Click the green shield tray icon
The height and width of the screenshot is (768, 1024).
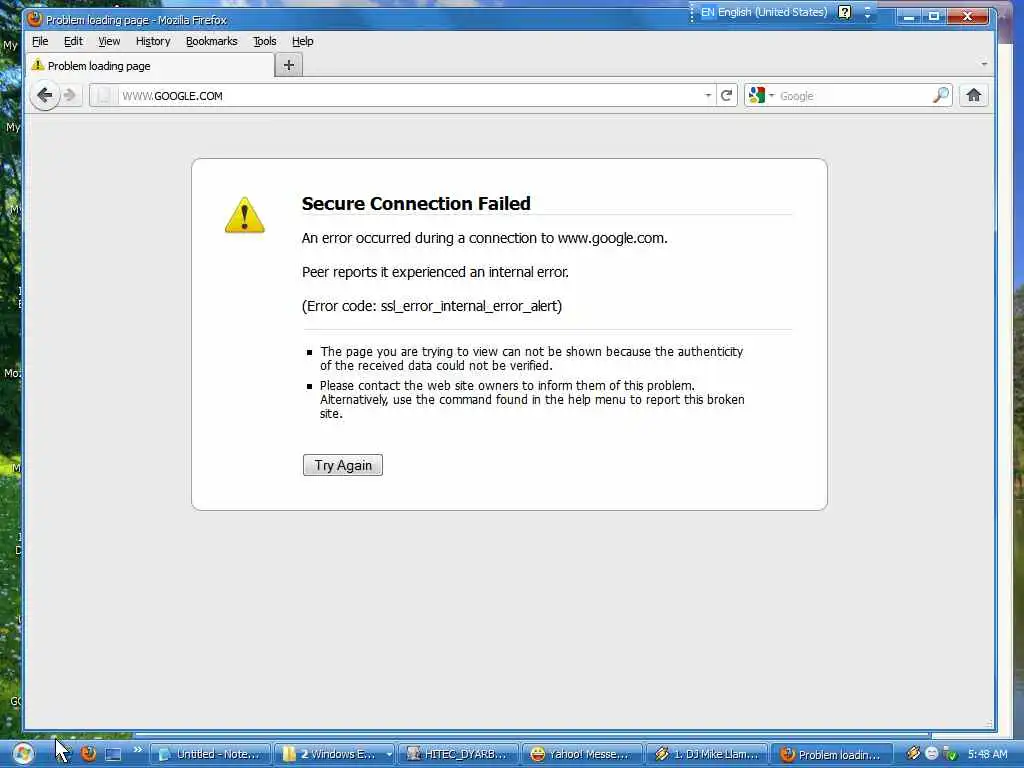tap(950, 754)
